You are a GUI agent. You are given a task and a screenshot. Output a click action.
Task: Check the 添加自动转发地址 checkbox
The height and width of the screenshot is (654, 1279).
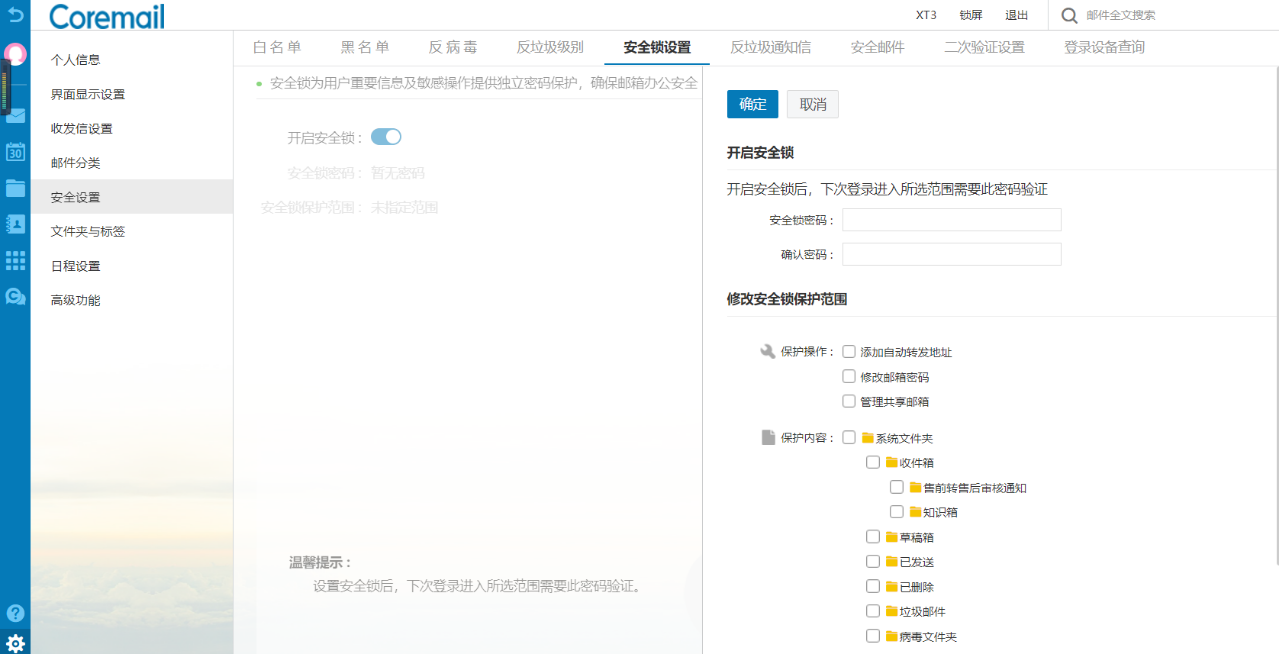click(849, 352)
